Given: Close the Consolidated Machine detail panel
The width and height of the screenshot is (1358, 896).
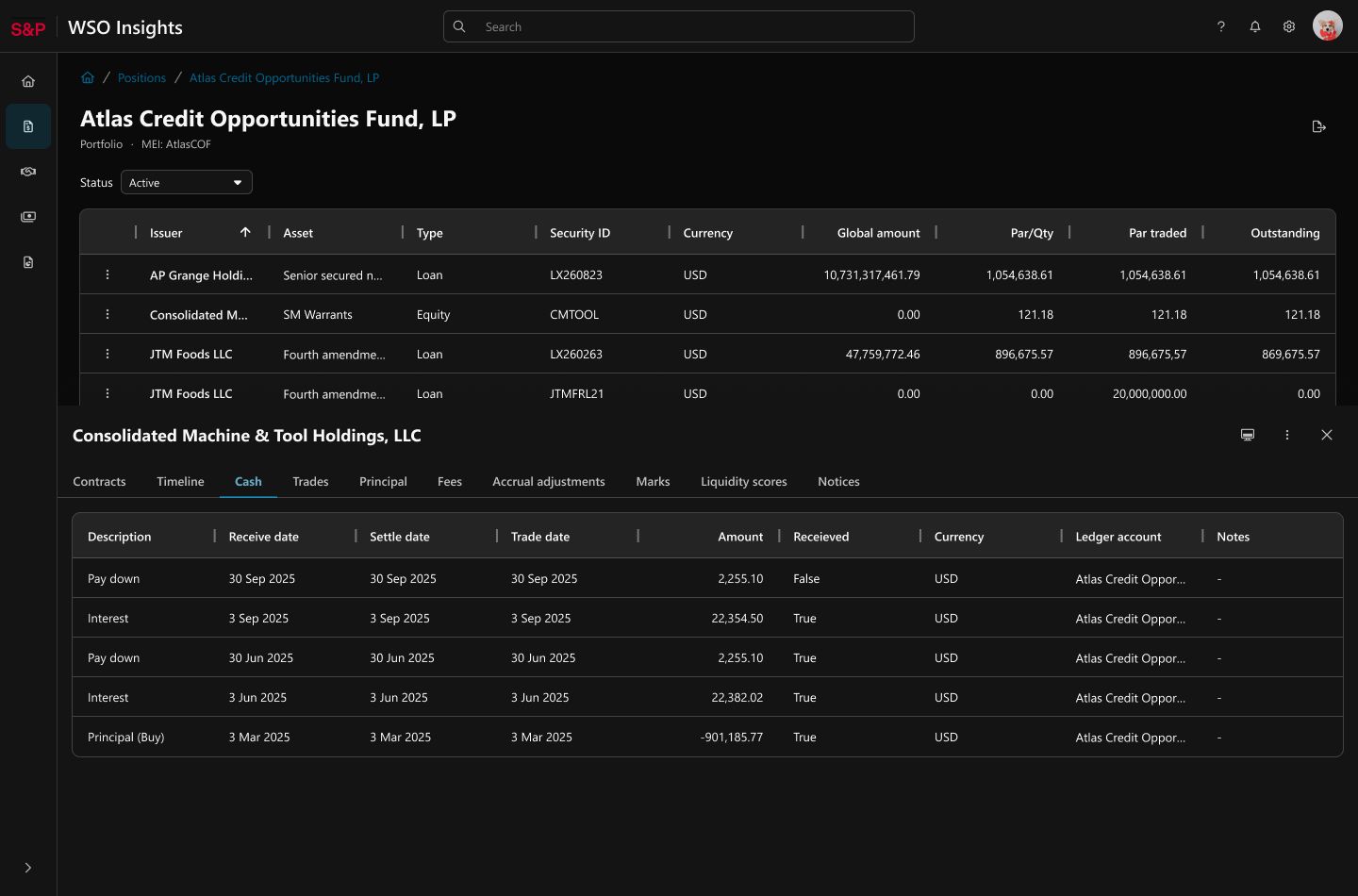Looking at the screenshot, I should [1327, 435].
